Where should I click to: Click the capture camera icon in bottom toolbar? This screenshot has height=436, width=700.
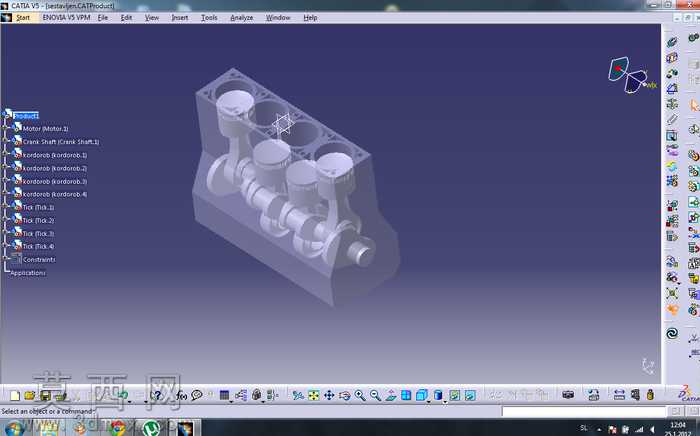click(568, 395)
